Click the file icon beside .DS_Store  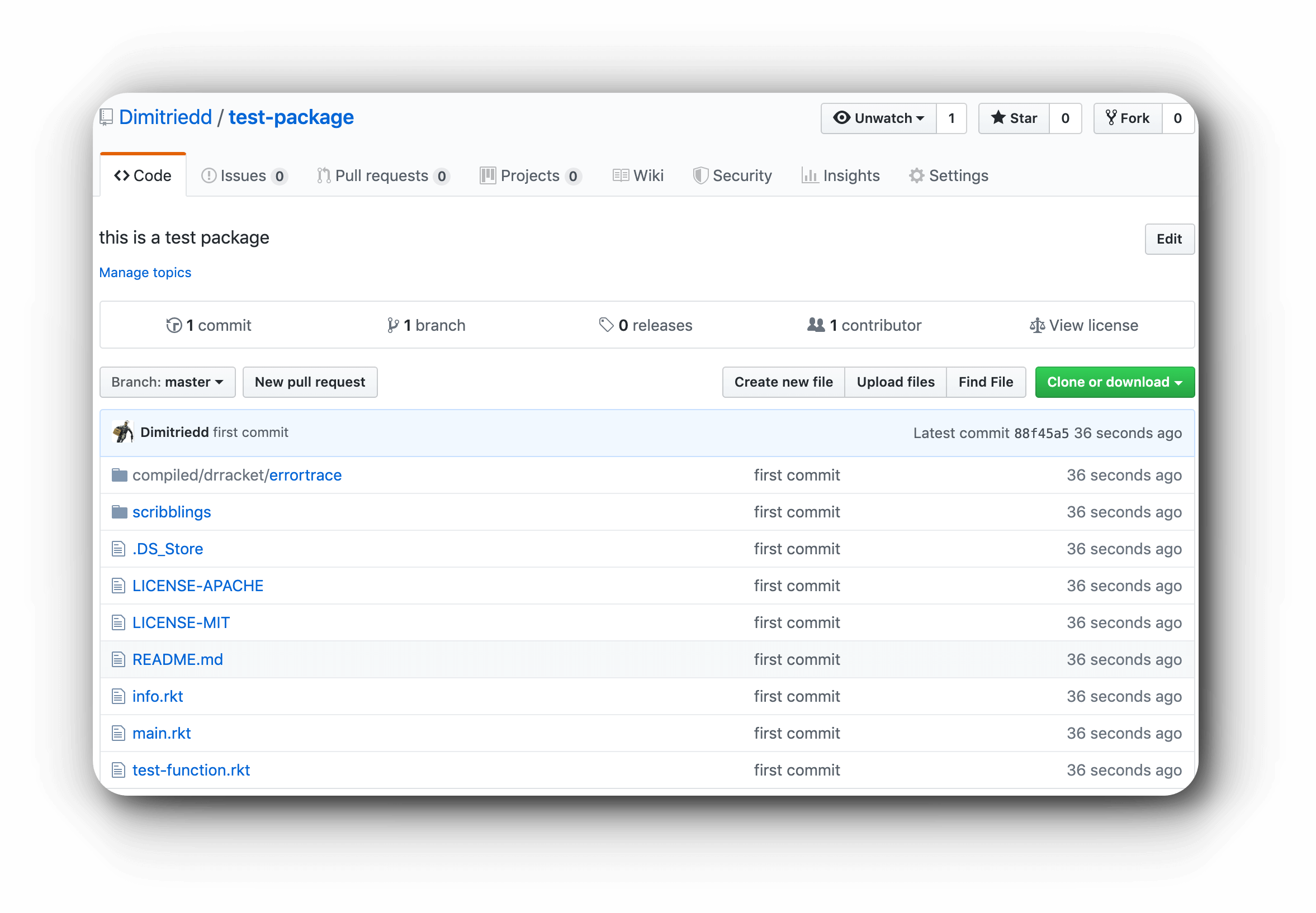click(119, 549)
